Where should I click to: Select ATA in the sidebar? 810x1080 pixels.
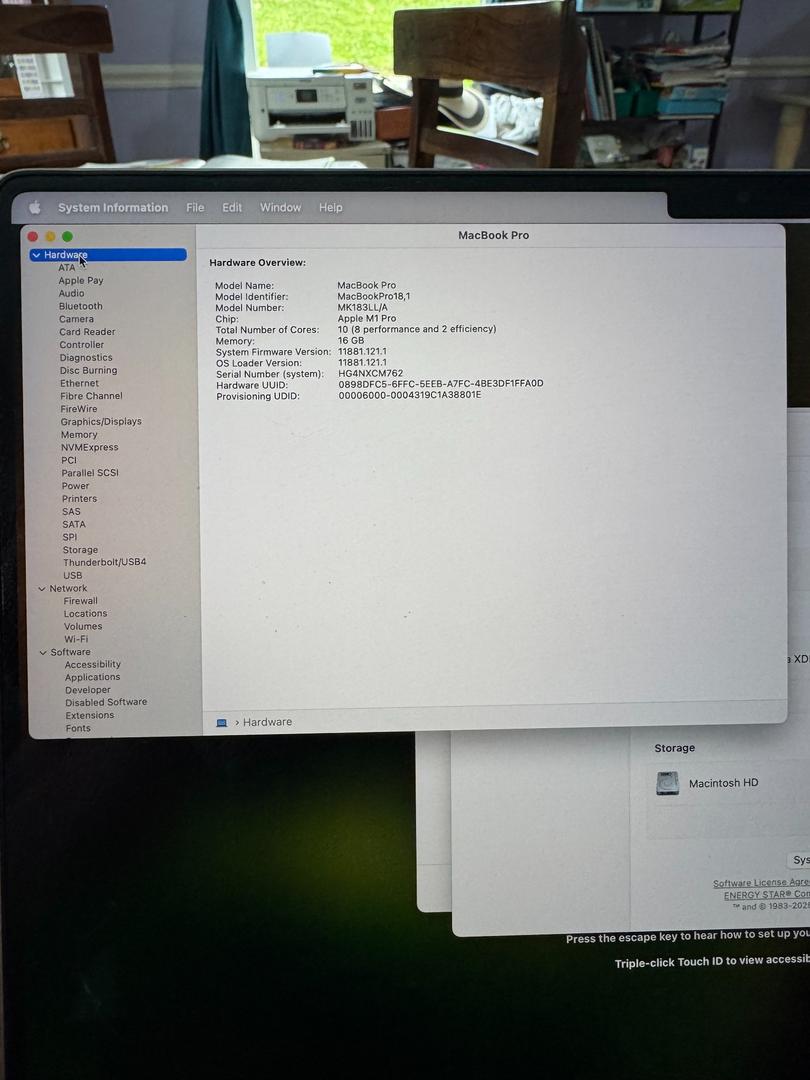[67, 267]
